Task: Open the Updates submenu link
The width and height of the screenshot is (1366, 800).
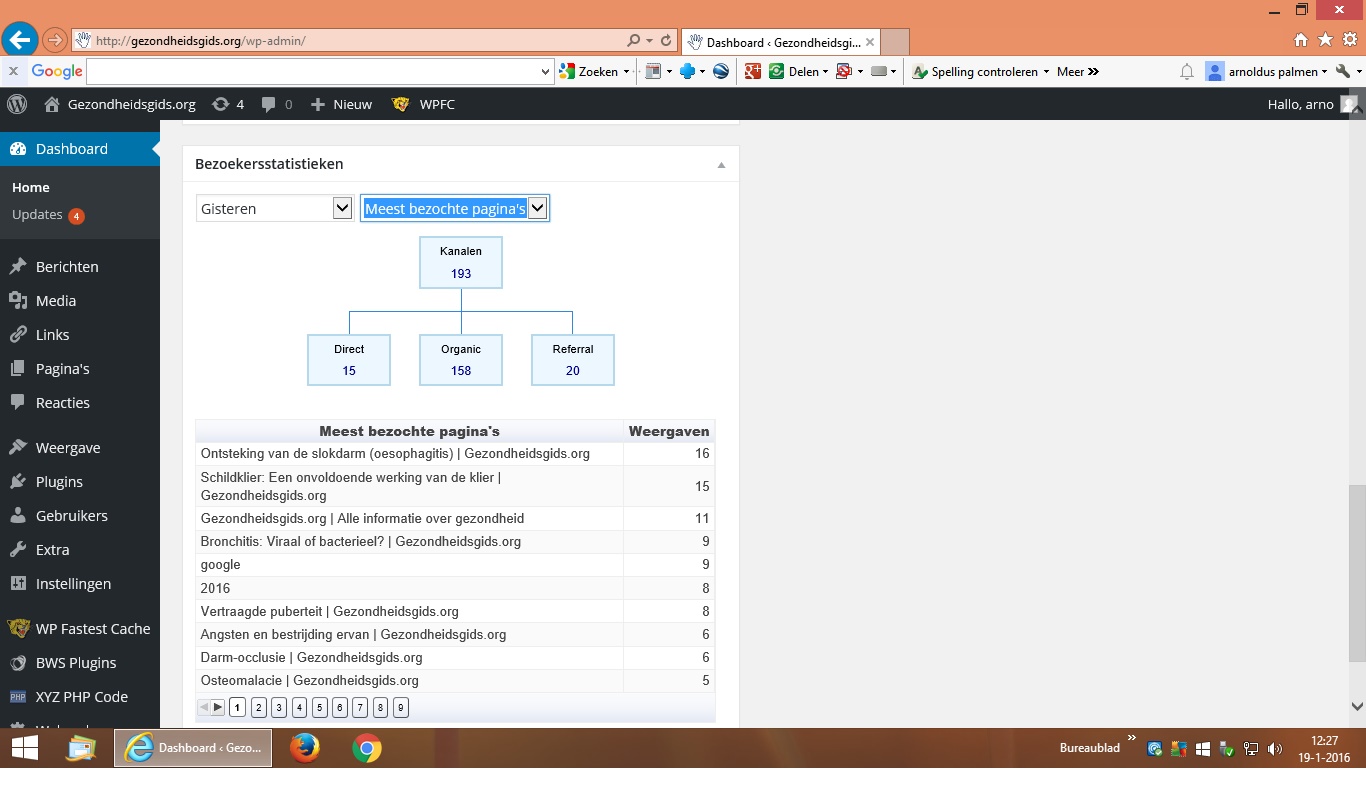Action: tap(47, 215)
